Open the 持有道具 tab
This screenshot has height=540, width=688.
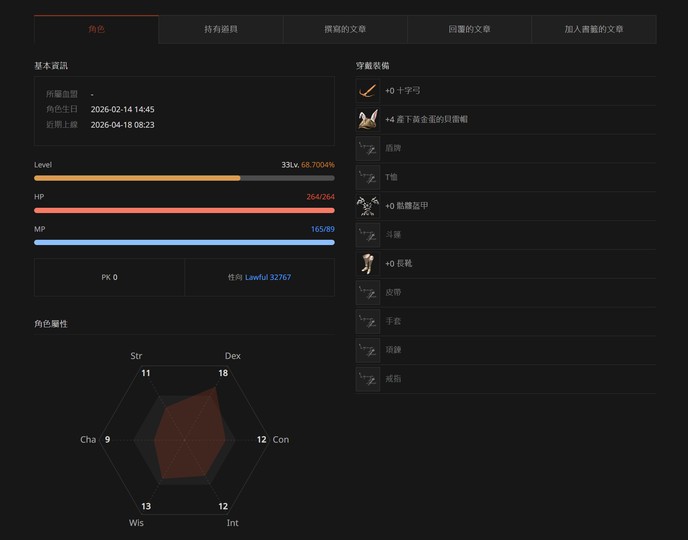[220, 30]
